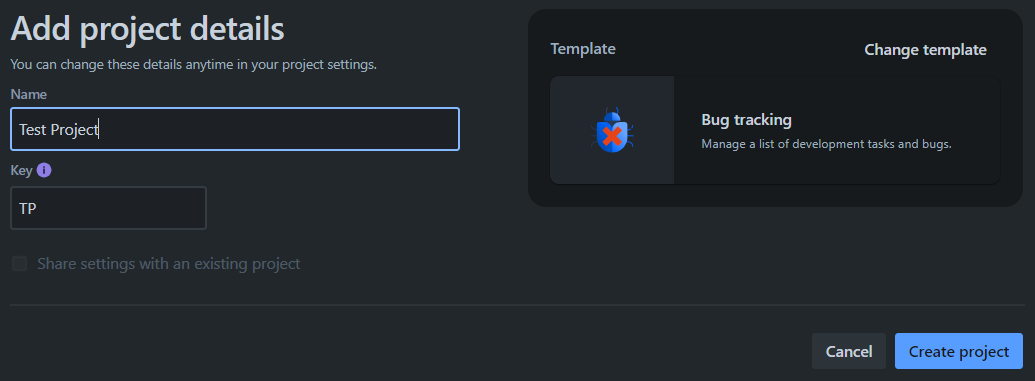Select the Bug tracking template title
Screen dimensions: 1035x381
746,120
